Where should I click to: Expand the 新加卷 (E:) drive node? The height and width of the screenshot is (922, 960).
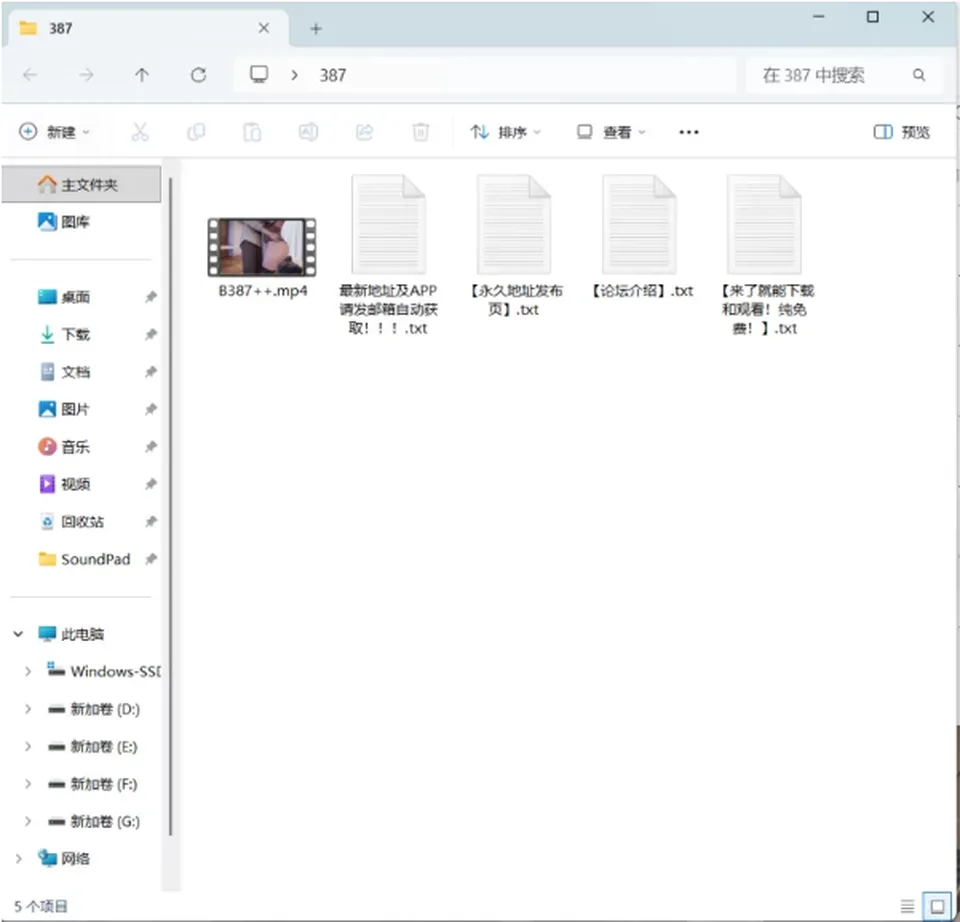pyautogui.click(x=28, y=746)
